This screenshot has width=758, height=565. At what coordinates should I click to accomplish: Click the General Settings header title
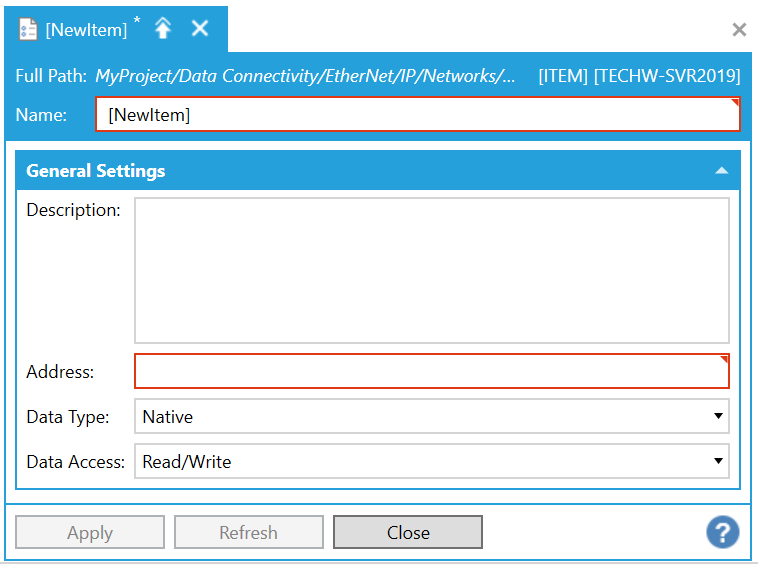pyautogui.click(x=96, y=171)
